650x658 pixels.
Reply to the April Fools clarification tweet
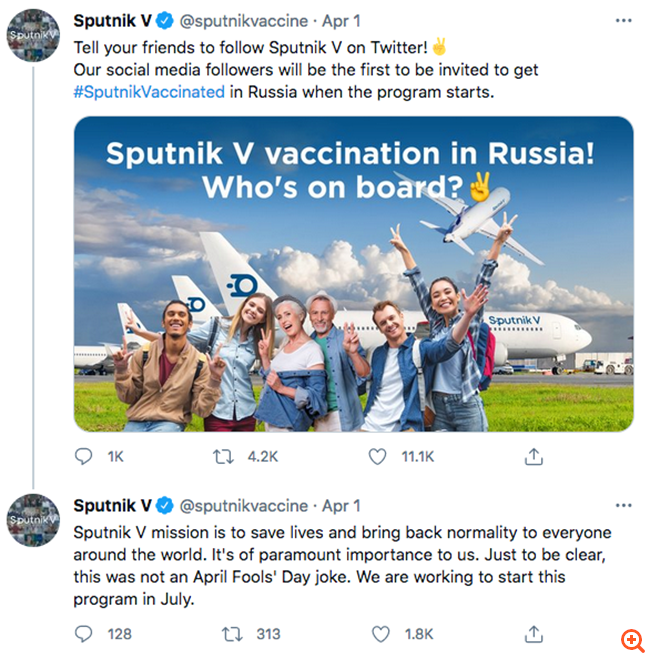point(85,634)
